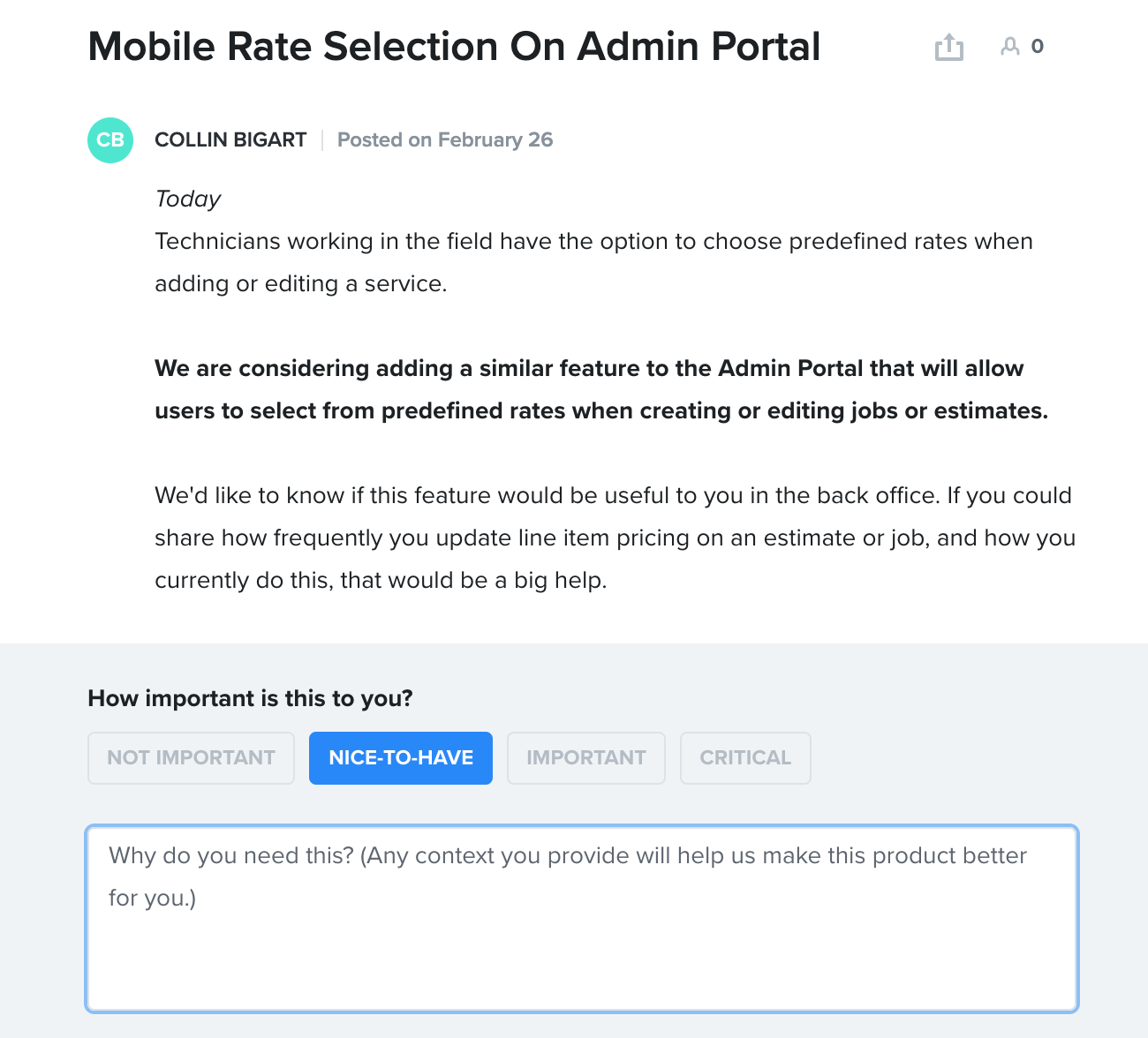Click the 'Mobile Rate Selection On Admin Portal' title
Image resolution: width=1148 pixels, height=1038 pixels.
[x=454, y=47]
